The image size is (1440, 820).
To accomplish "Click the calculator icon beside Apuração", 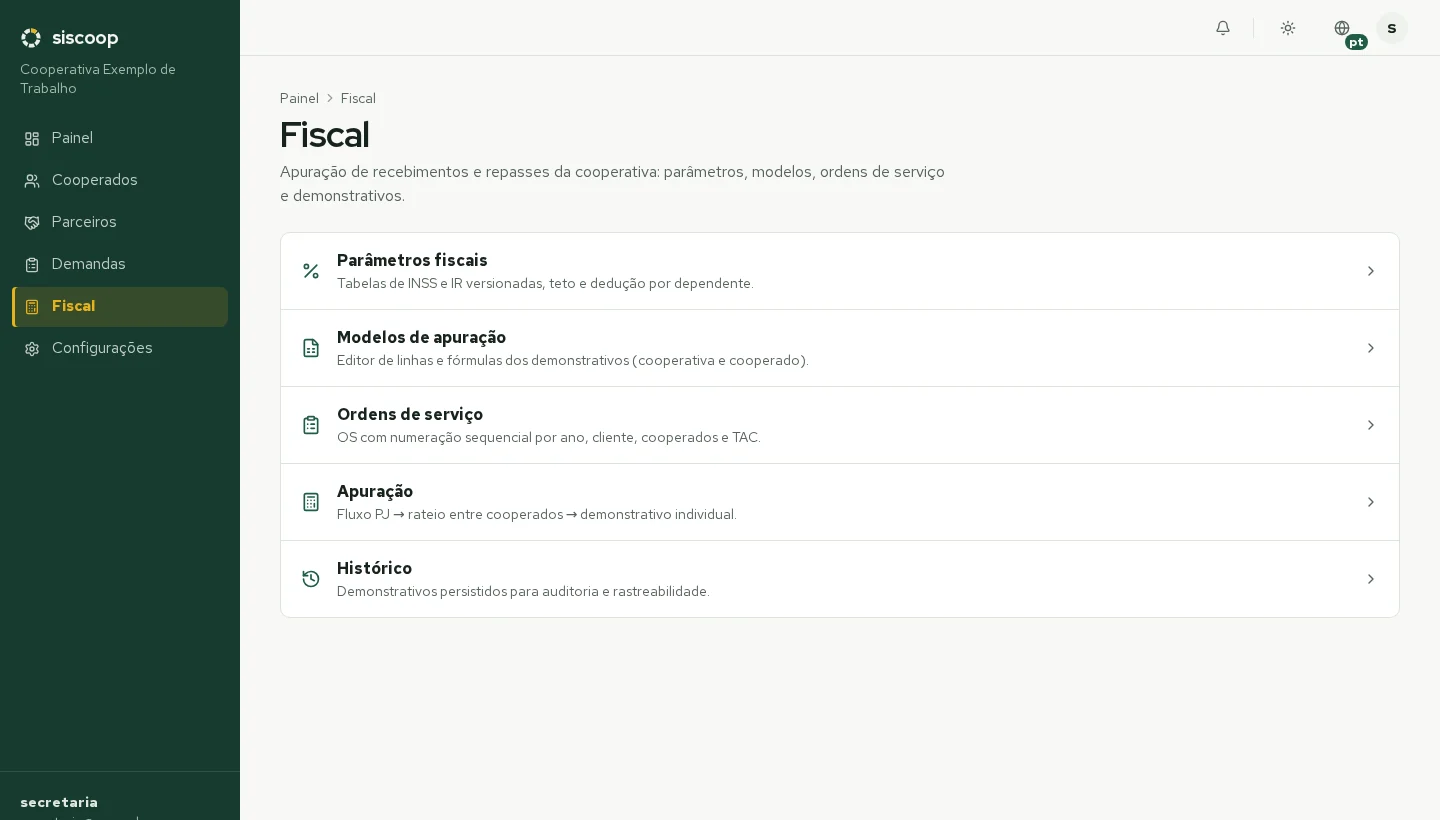I will pos(311,502).
